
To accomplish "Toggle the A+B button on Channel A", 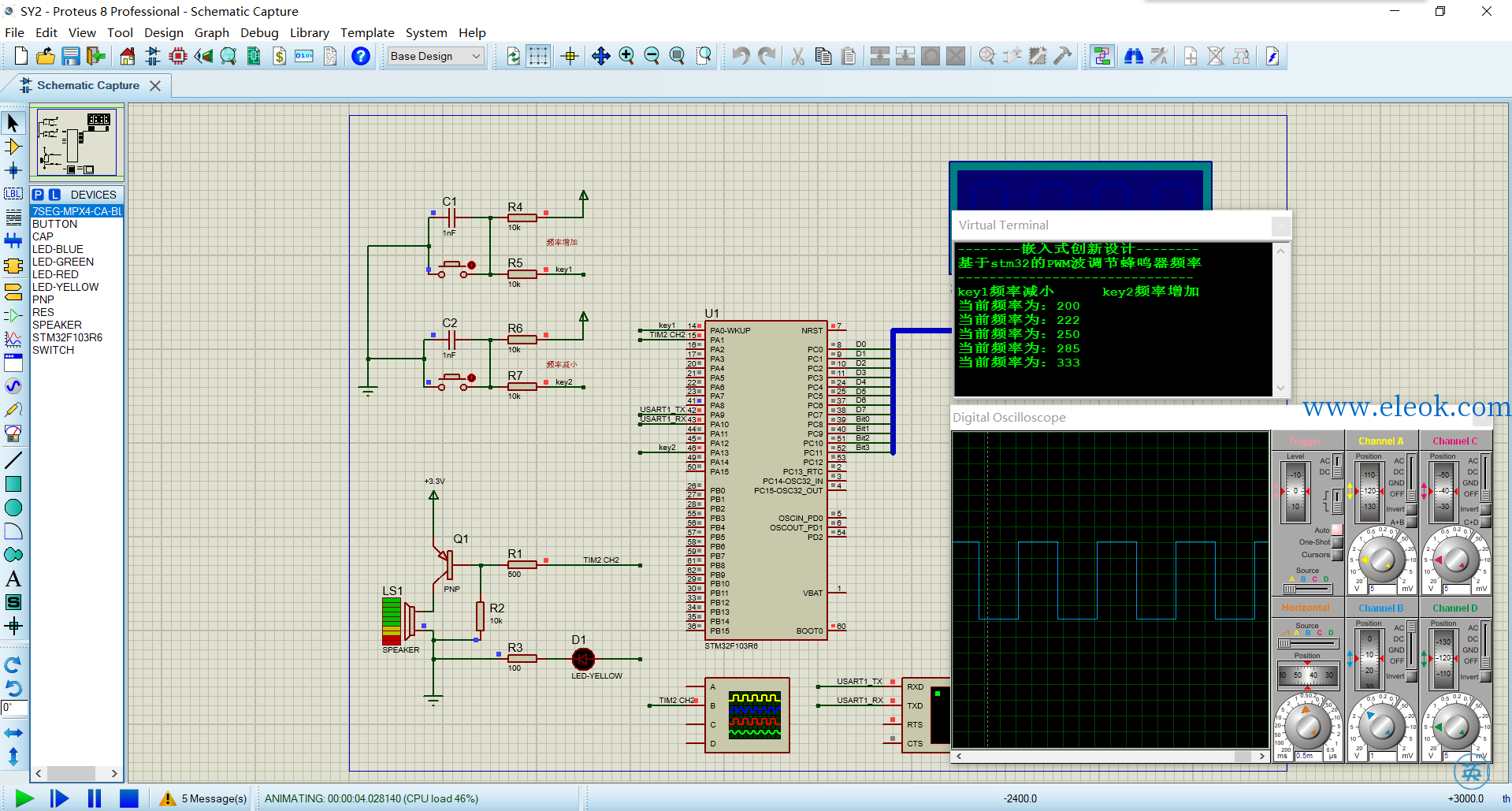I will (1411, 522).
